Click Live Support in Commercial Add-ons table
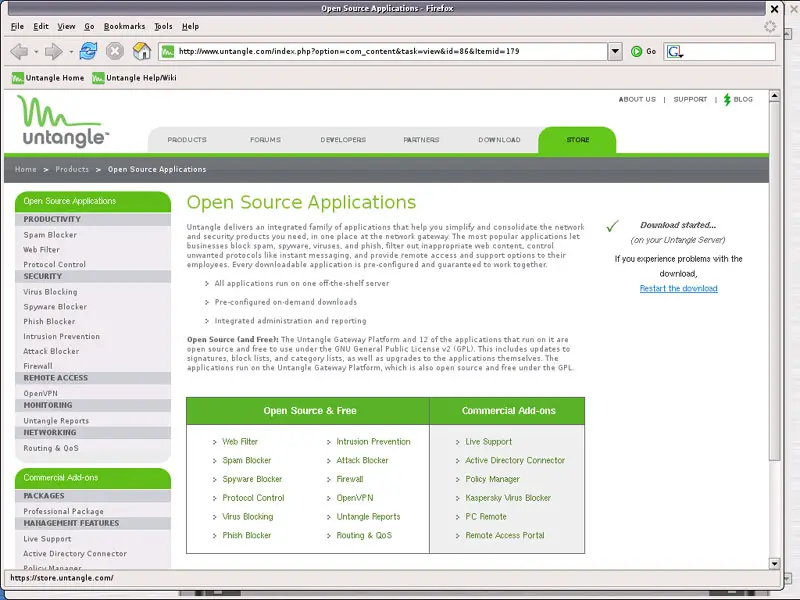The width and height of the screenshot is (800, 600). [x=488, y=442]
